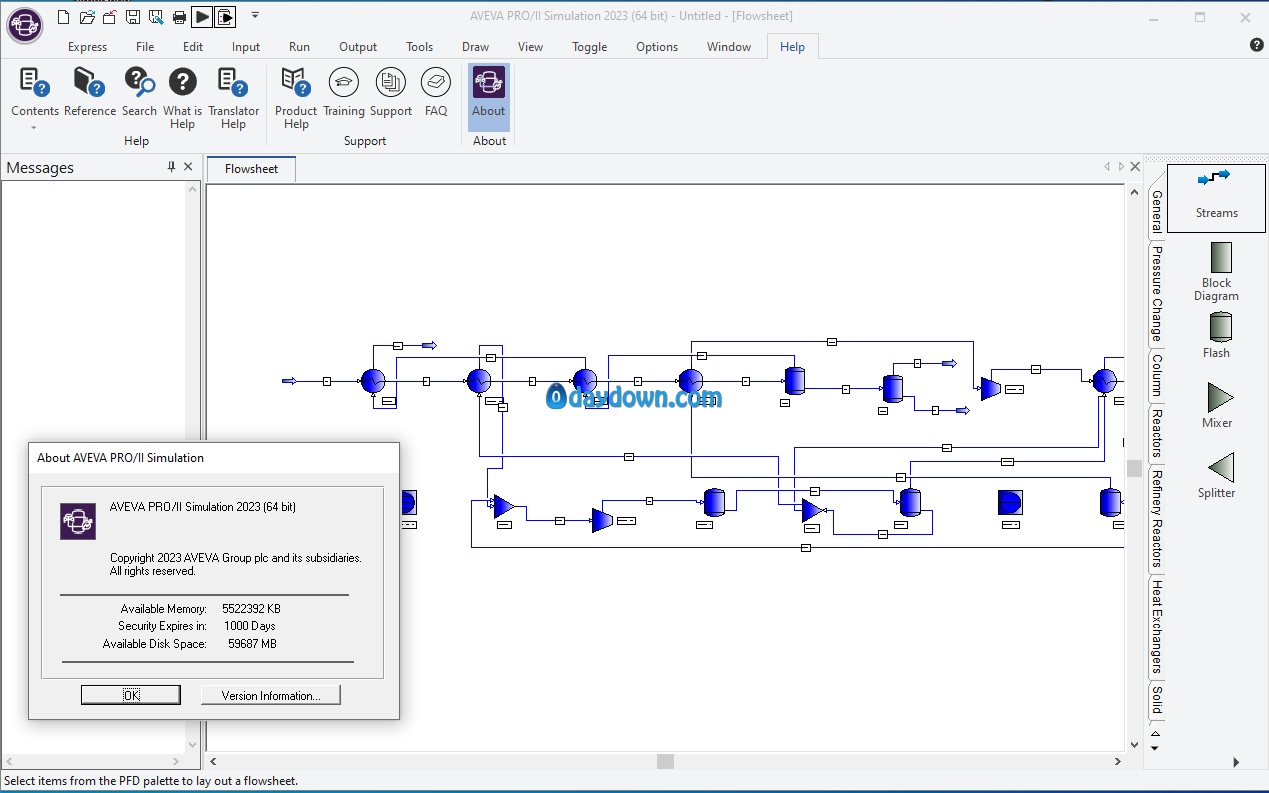The image size is (1269, 793).
Task: Click next tab arrow beside Flowsheet close
Action: tap(1121, 167)
